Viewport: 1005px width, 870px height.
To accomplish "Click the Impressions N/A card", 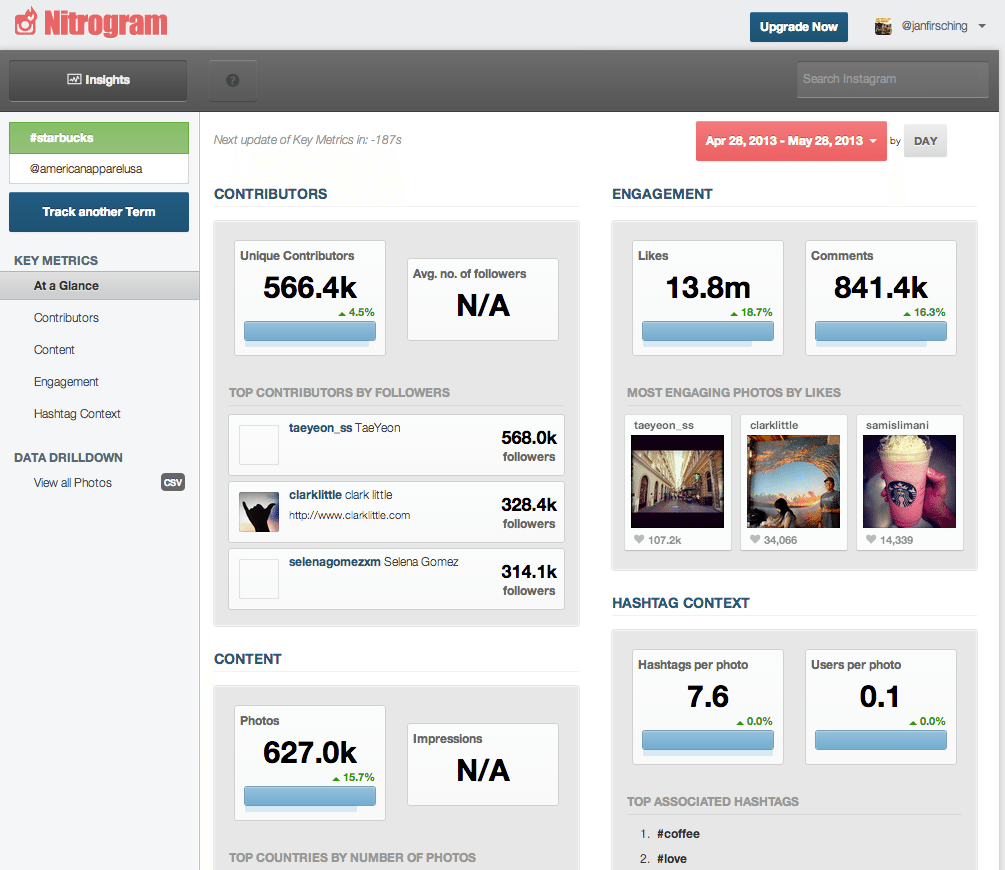I will pos(483,764).
